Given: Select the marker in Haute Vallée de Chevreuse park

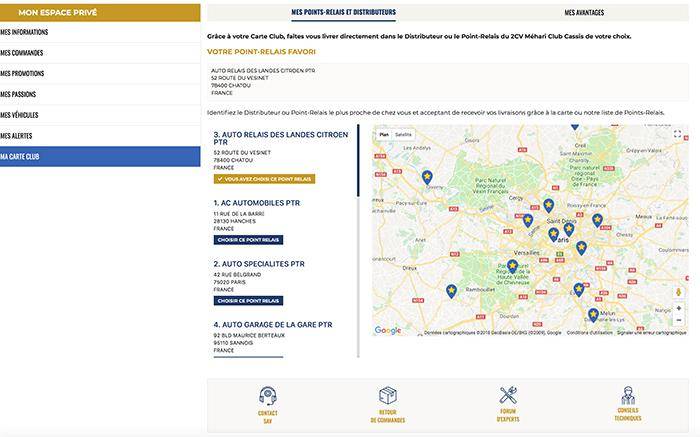Looking at the screenshot, I should [512, 266].
